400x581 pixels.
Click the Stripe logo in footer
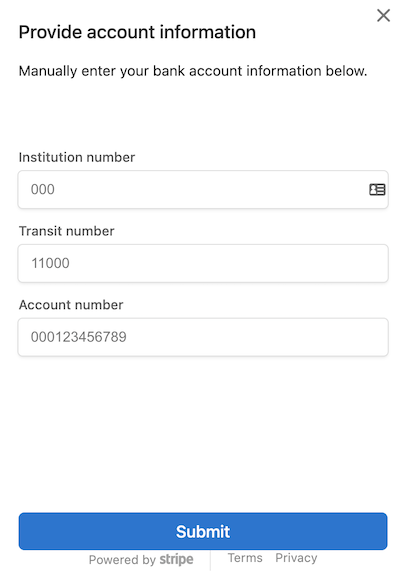pyautogui.click(x=176, y=559)
